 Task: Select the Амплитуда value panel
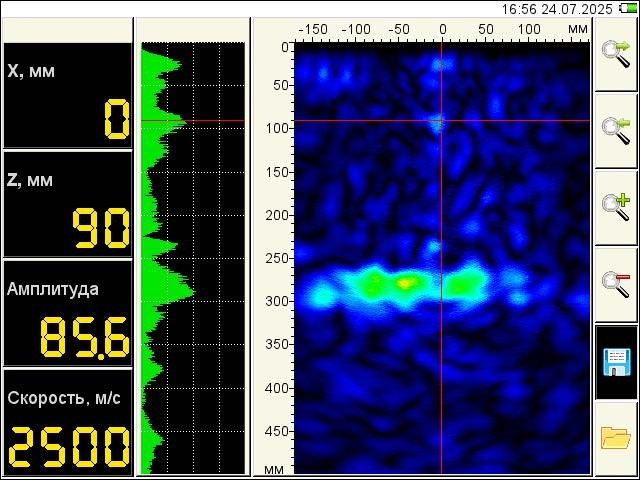tap(67, 313)
